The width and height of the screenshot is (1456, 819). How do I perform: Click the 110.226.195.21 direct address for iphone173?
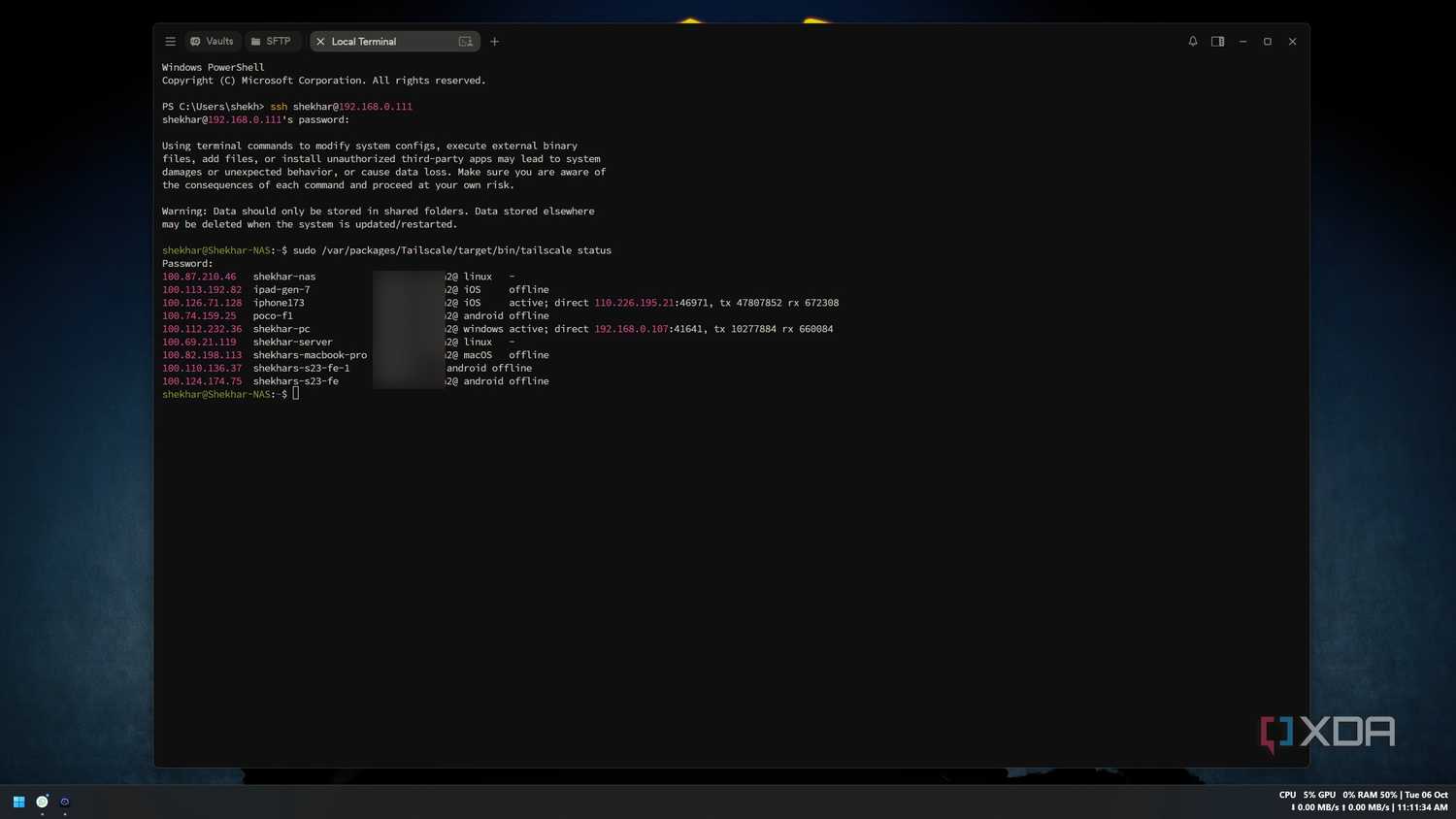click(634, 303)
